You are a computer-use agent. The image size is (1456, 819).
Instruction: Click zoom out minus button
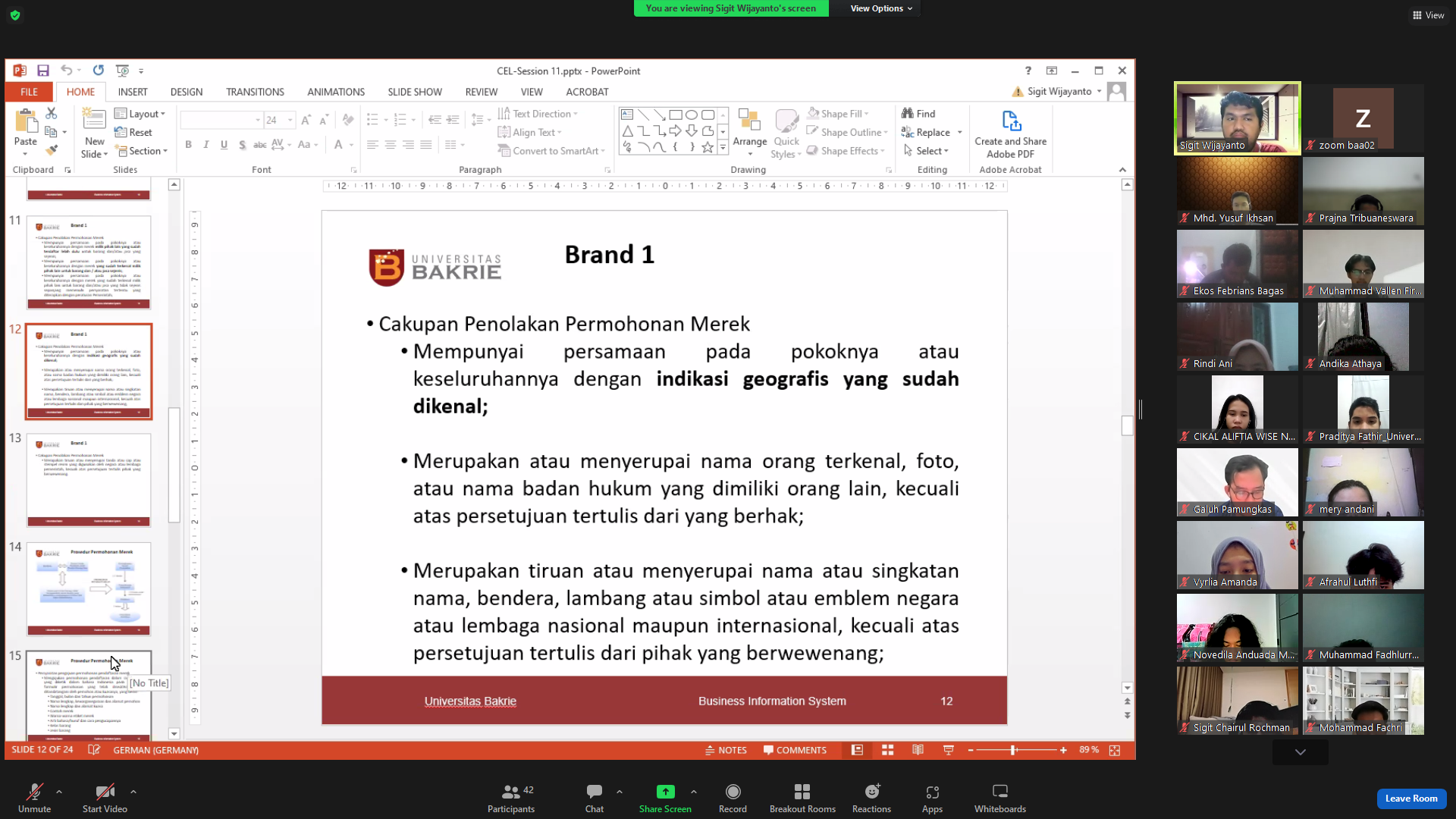971,750
